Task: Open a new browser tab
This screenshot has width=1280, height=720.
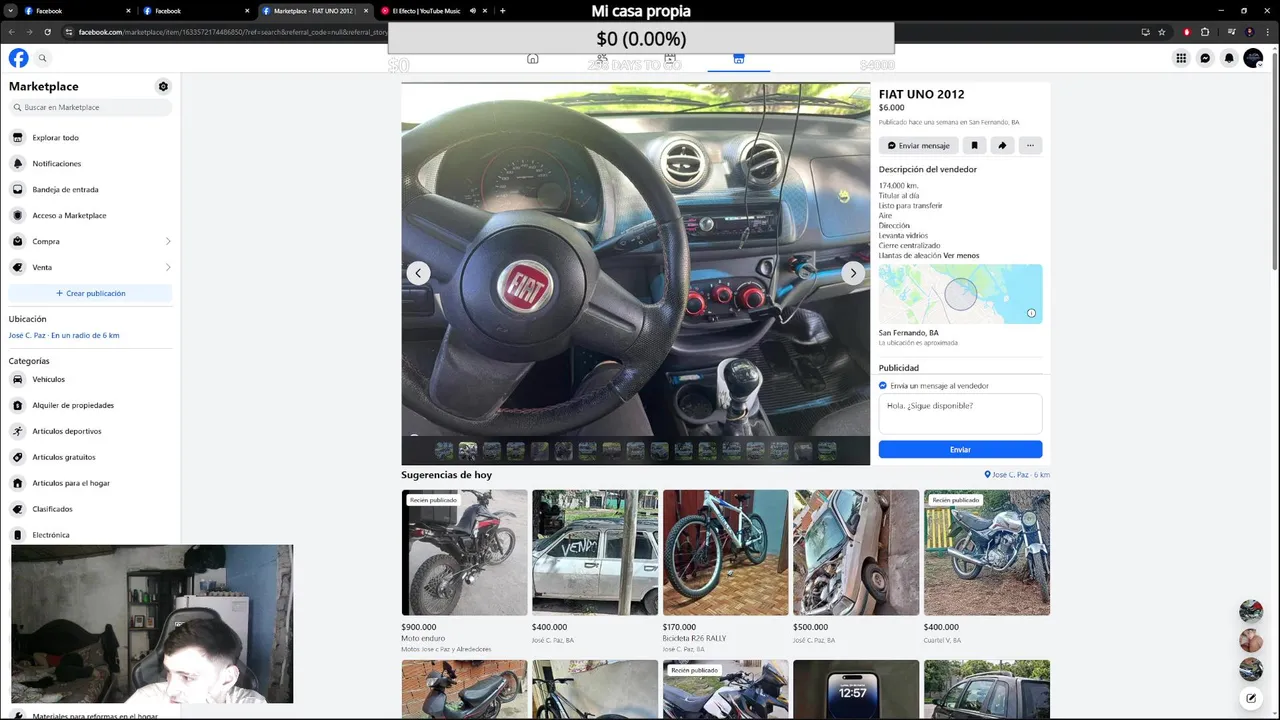Action: coord(502,11)
